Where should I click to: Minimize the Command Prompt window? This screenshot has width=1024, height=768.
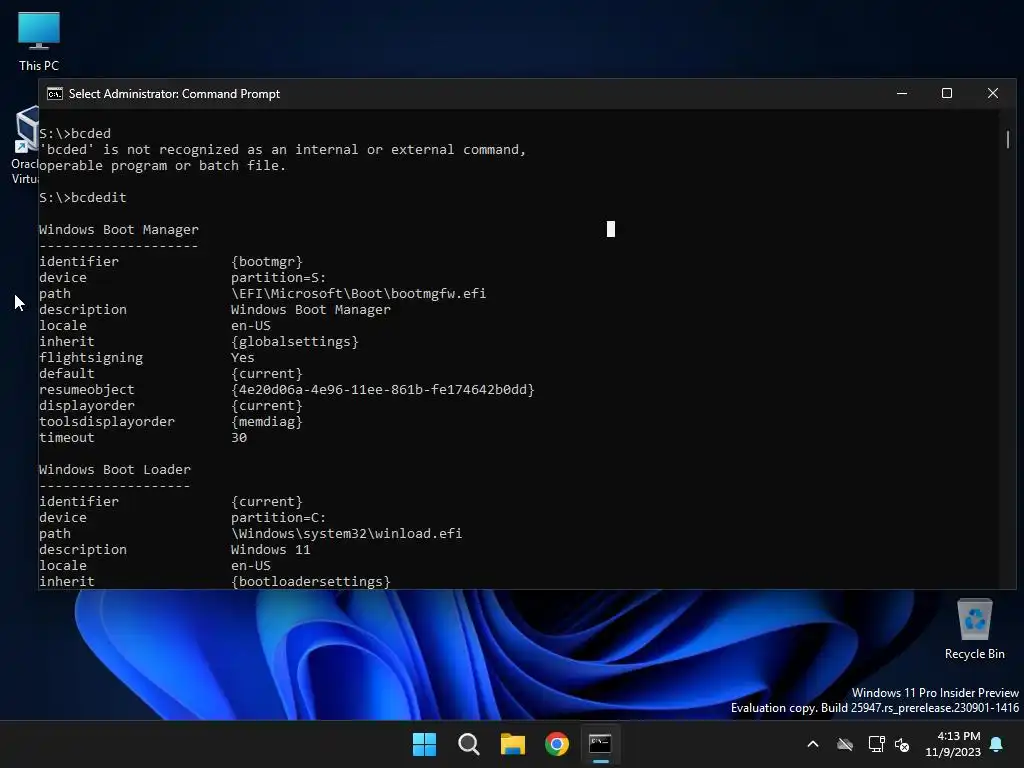pyautogui.click(x=902, y=93)
